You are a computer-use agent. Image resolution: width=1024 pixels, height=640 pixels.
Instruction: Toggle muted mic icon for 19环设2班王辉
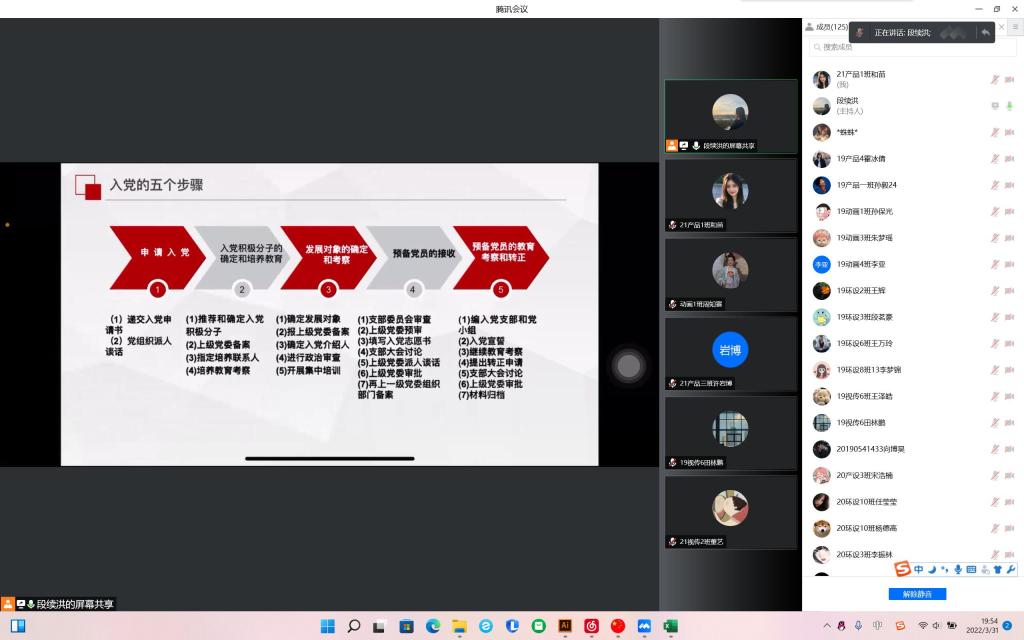tap(994, 291)
